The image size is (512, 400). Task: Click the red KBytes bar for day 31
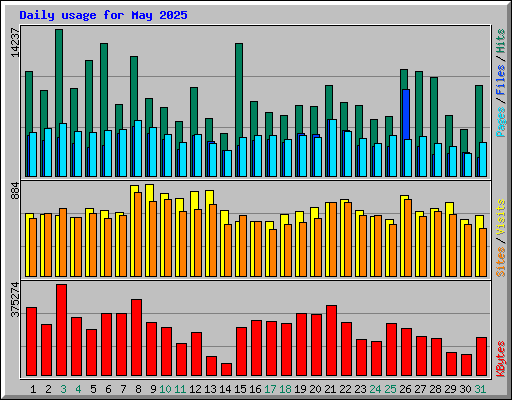[481, 356]
